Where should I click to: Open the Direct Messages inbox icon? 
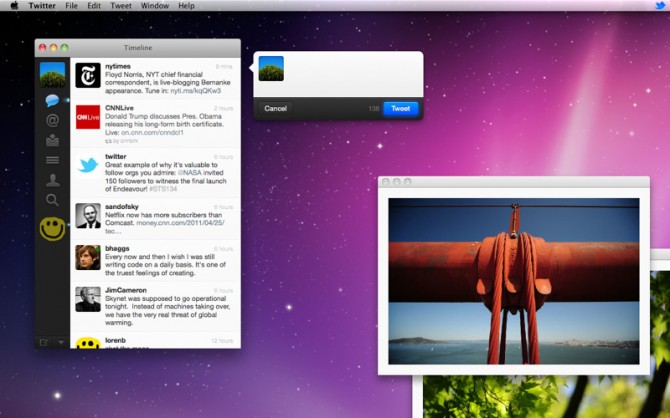click(52, 141)
